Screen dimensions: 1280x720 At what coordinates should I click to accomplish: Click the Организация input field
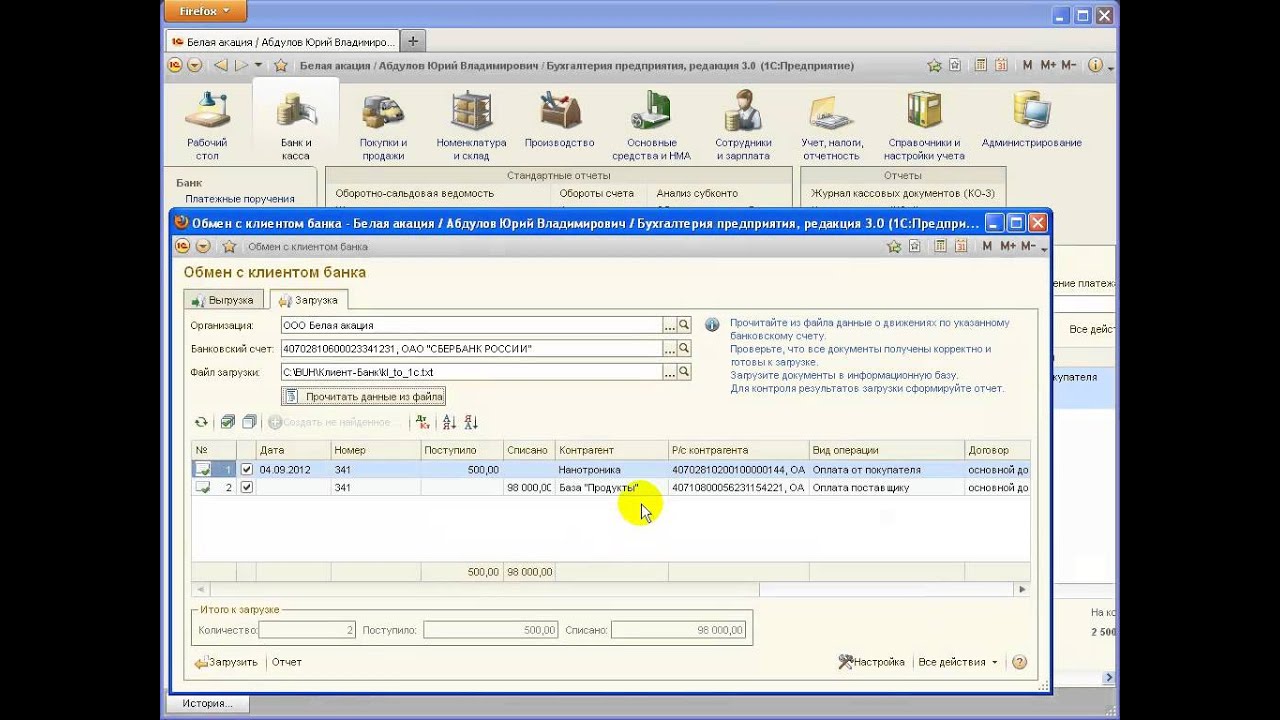coord(471,325)
